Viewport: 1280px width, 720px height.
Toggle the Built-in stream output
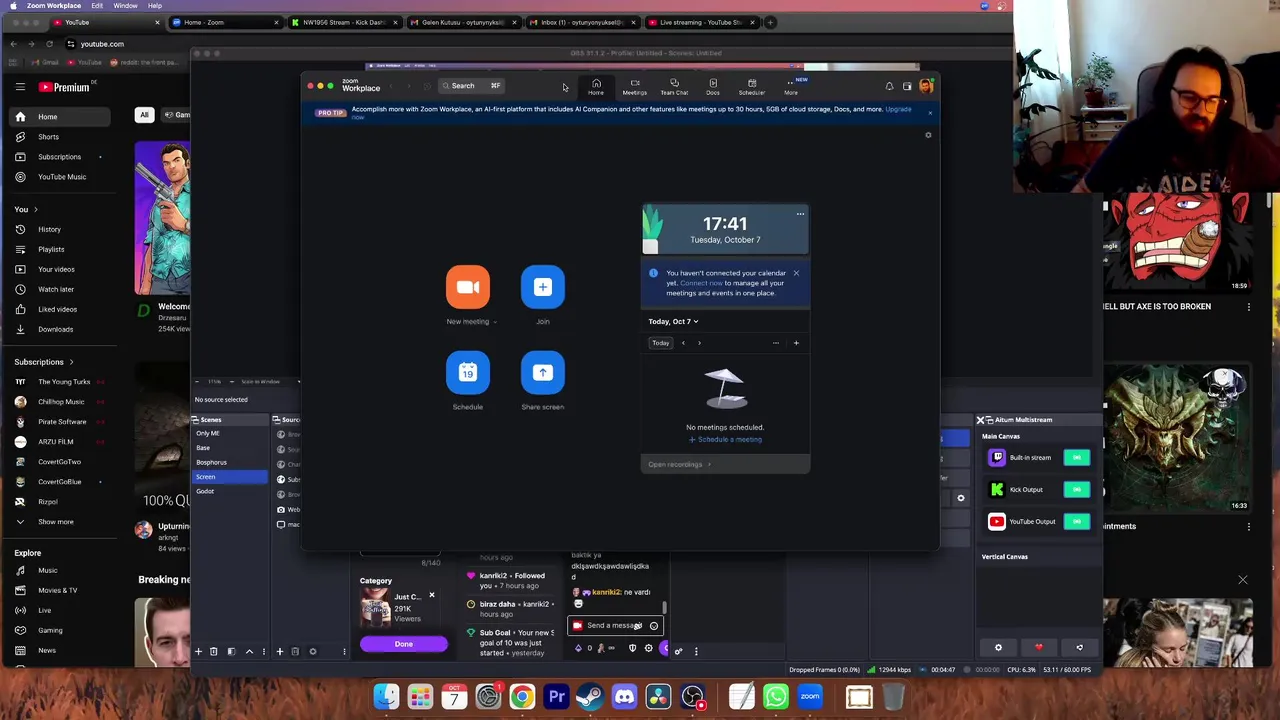point(1076,458)
